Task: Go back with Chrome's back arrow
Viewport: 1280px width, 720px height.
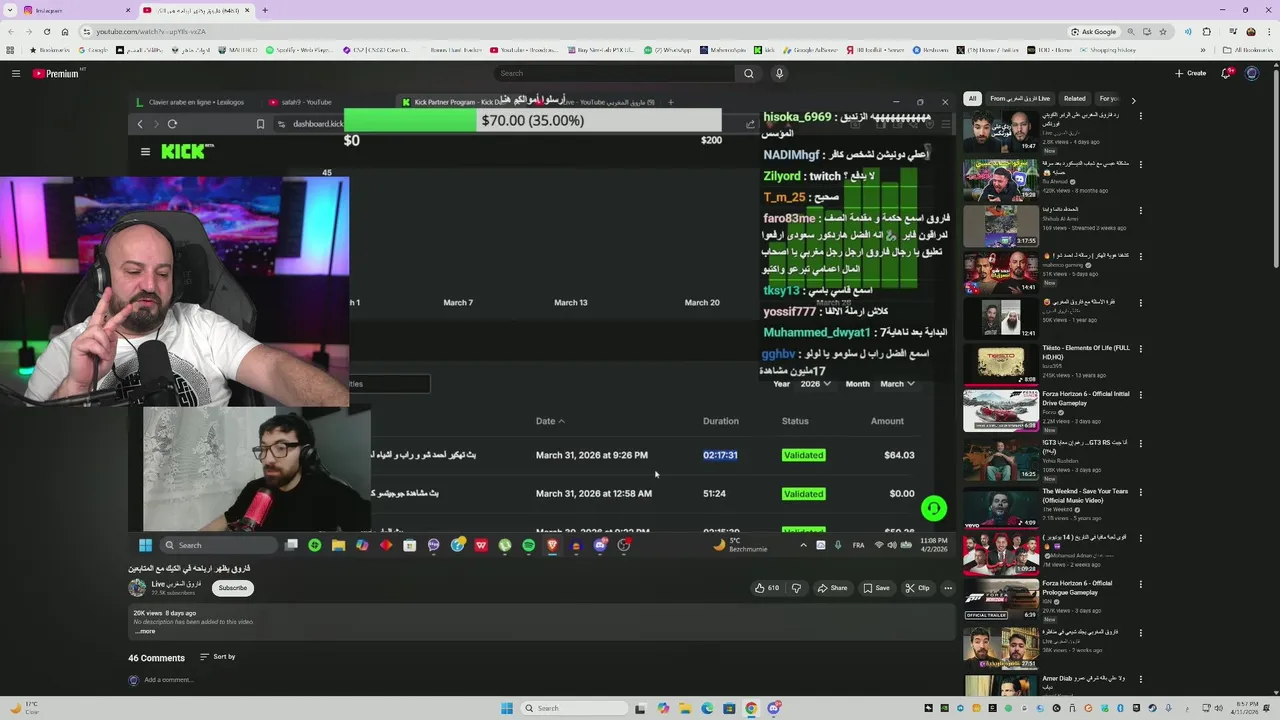Action: click(x=10, y=31)
